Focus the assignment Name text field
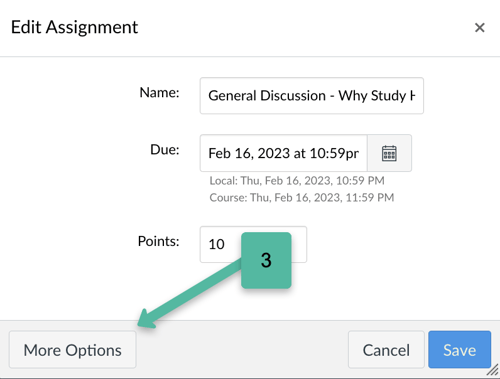The image size is (500, 379). [312, 96]
